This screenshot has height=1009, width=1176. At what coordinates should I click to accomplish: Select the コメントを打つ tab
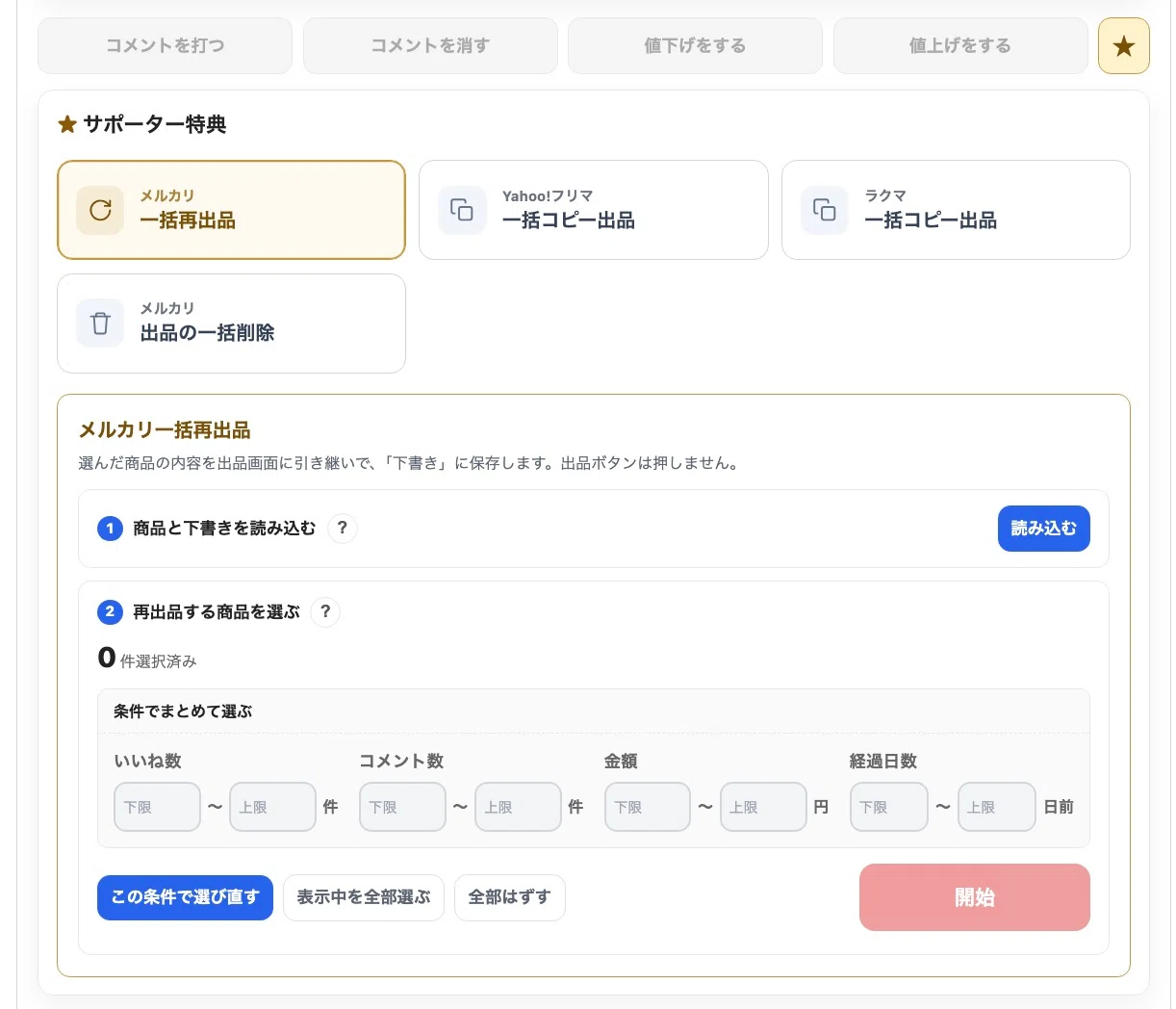pos(165,45)
